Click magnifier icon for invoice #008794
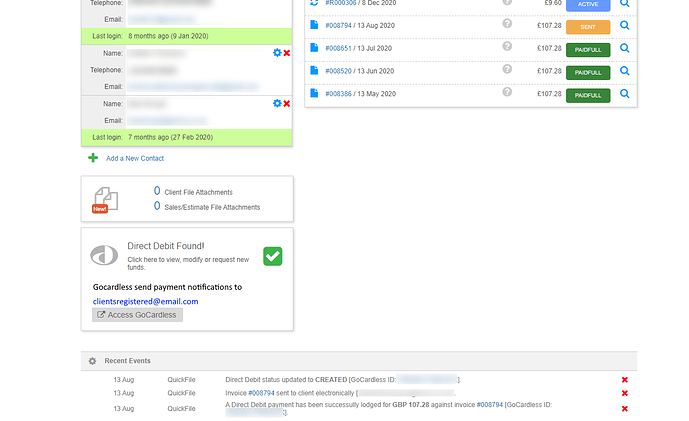 click(625, 25)
